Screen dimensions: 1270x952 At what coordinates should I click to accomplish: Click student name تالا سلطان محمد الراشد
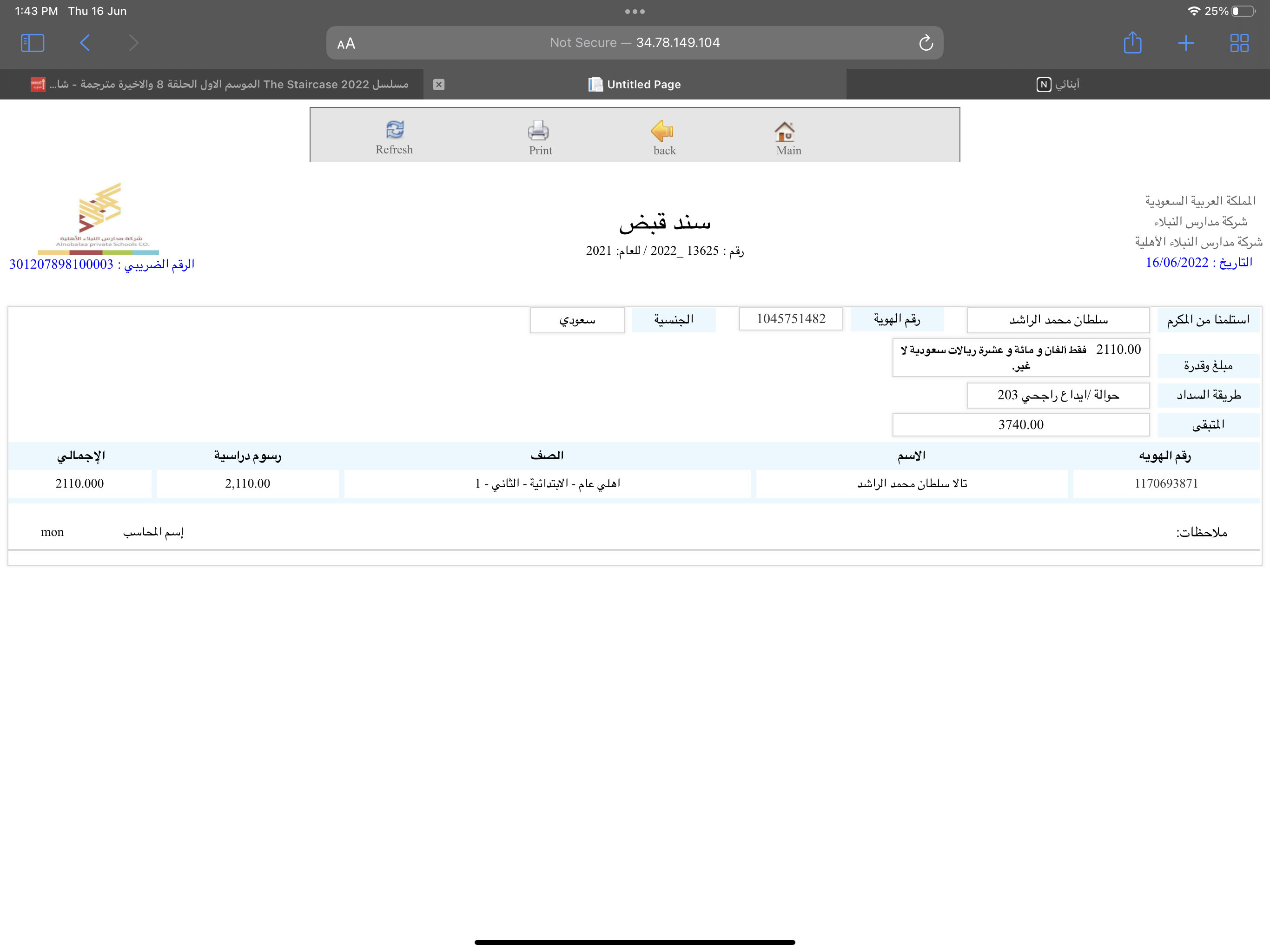click(912, 483)
